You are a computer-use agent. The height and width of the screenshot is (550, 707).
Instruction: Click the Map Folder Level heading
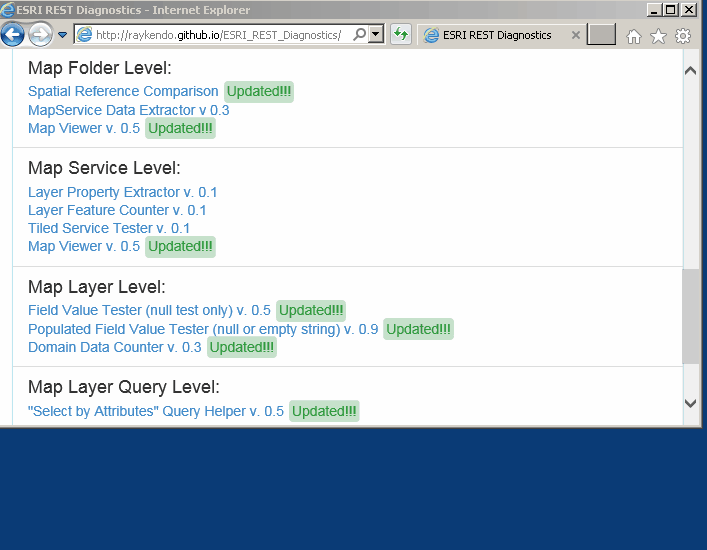100,68
